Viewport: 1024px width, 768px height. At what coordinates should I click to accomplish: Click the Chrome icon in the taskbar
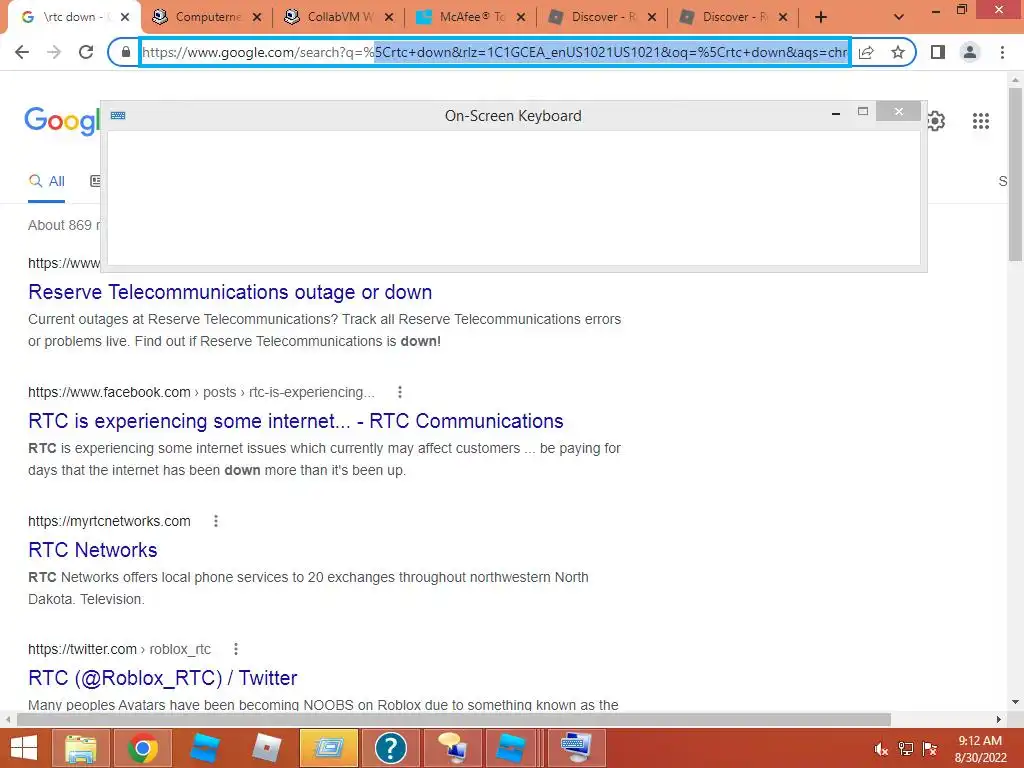143,748
